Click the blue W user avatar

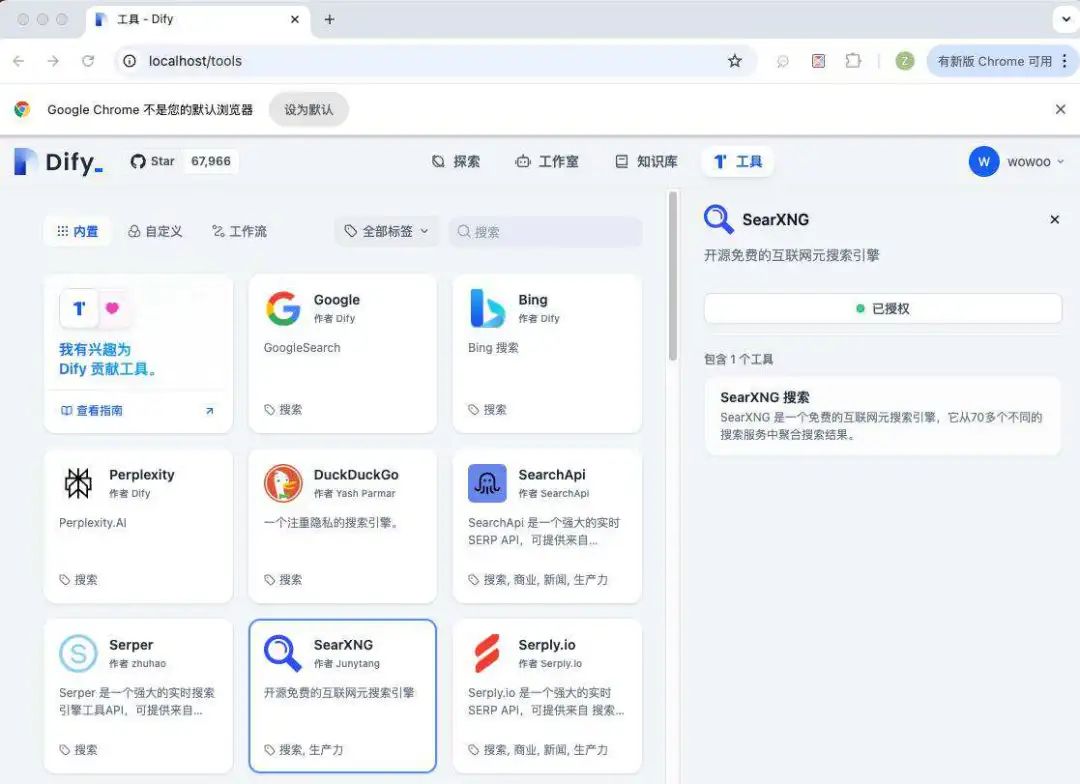click(x=984, y=162)
